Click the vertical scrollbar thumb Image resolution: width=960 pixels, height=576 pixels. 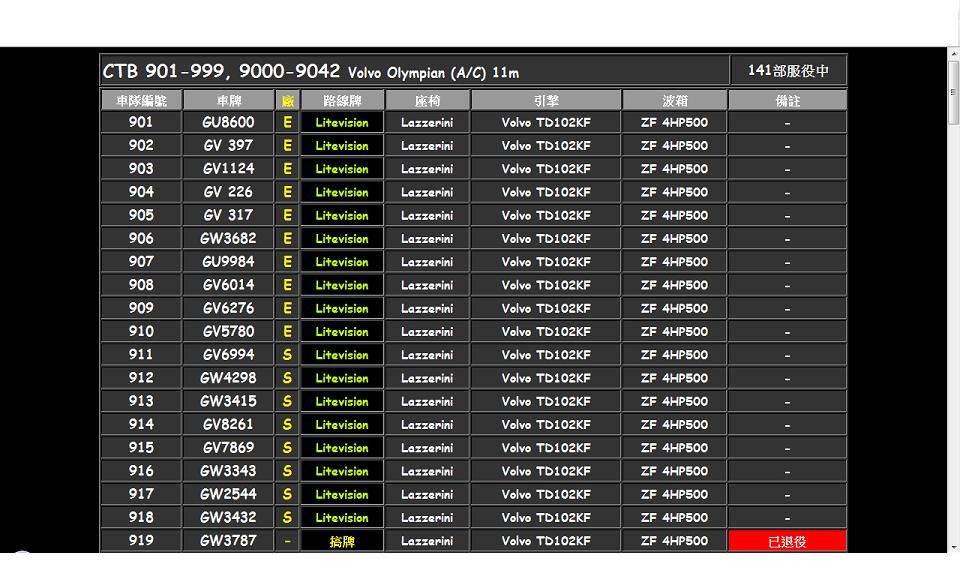click(953, 92)
